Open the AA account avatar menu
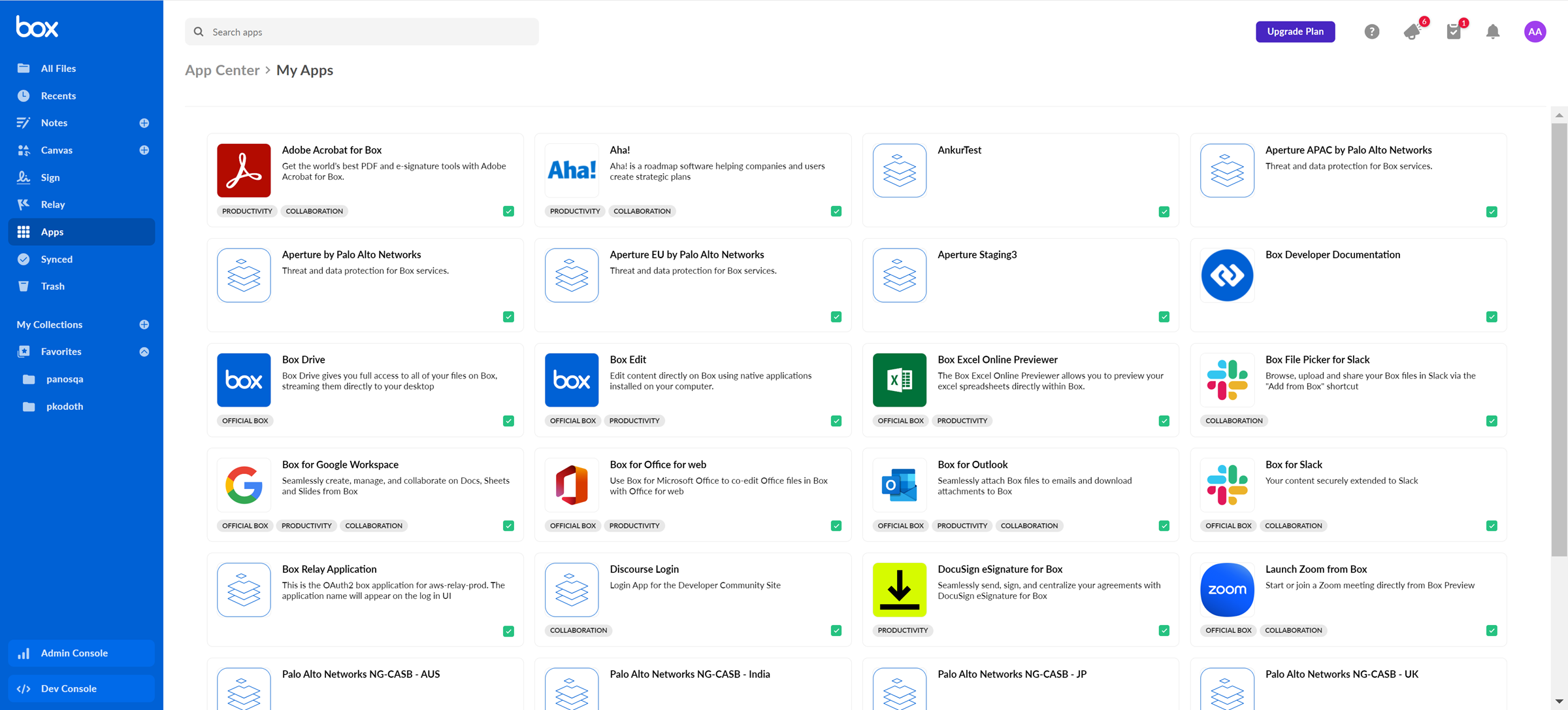This screenshot has width=1568, height=710. click(x=1535, y=31)
